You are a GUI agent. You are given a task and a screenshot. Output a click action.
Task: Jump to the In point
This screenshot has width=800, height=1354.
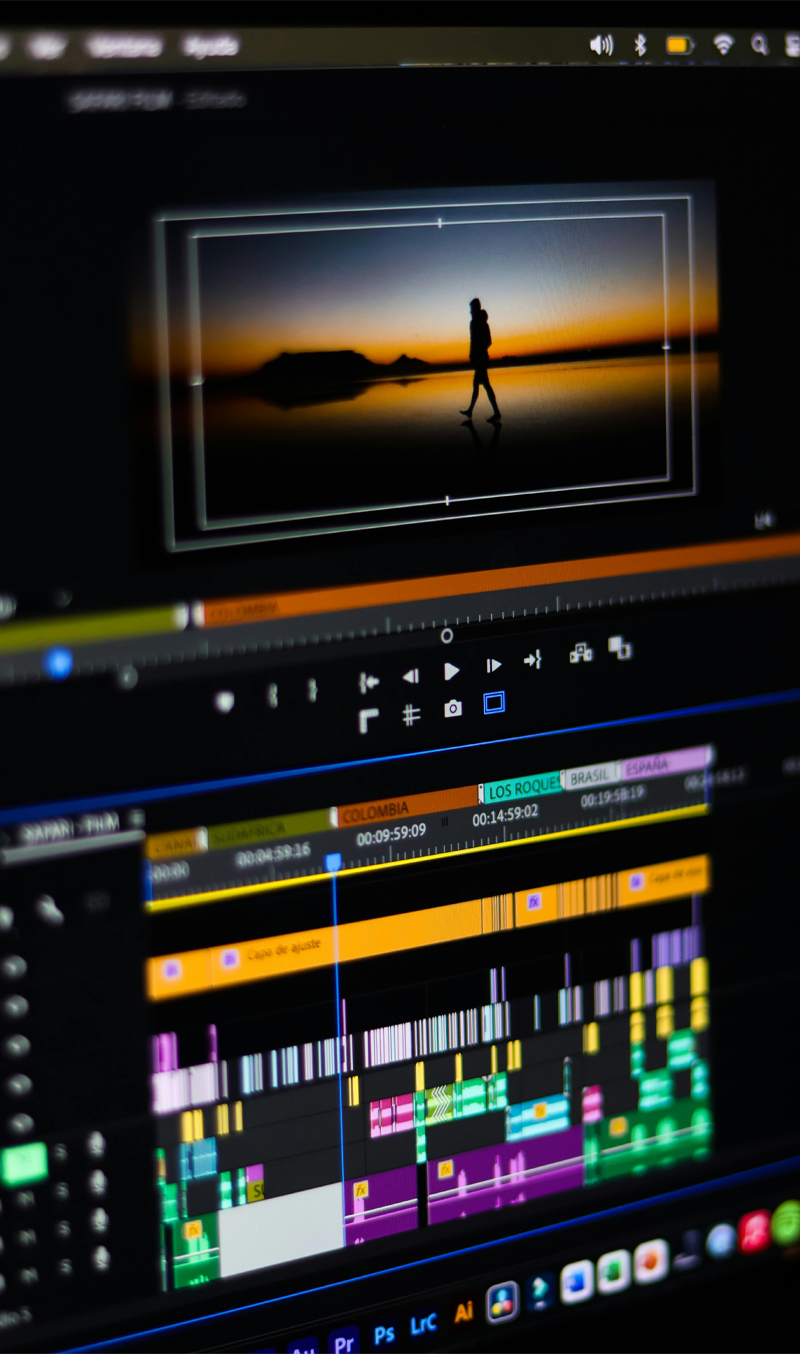click(369, 682)
